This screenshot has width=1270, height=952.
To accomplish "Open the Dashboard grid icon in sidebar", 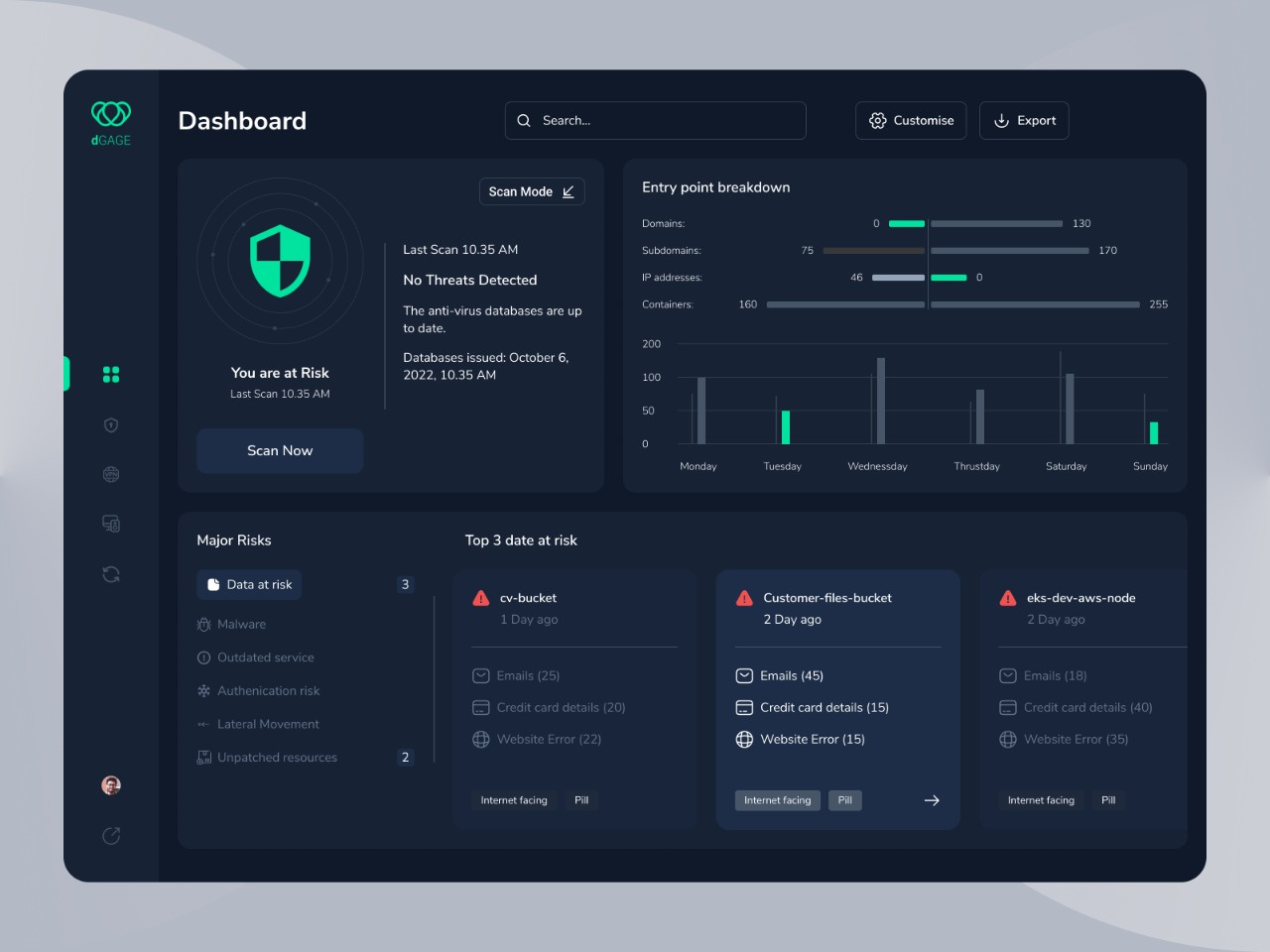I will [110, 374].
